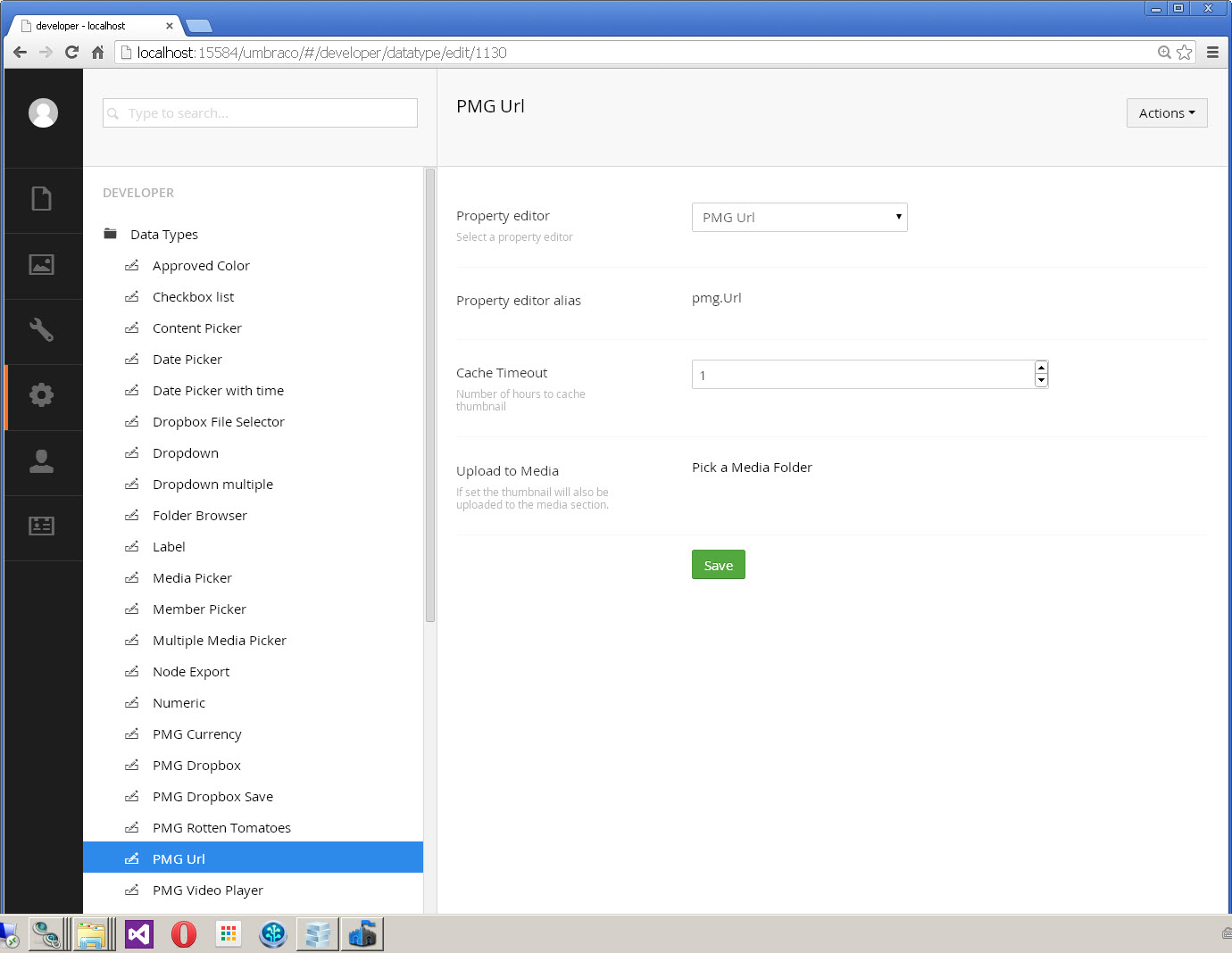The height and width of the screenshot is (953, 1232).
Task: Click the browser back arrow
Action: click(20, 53)
